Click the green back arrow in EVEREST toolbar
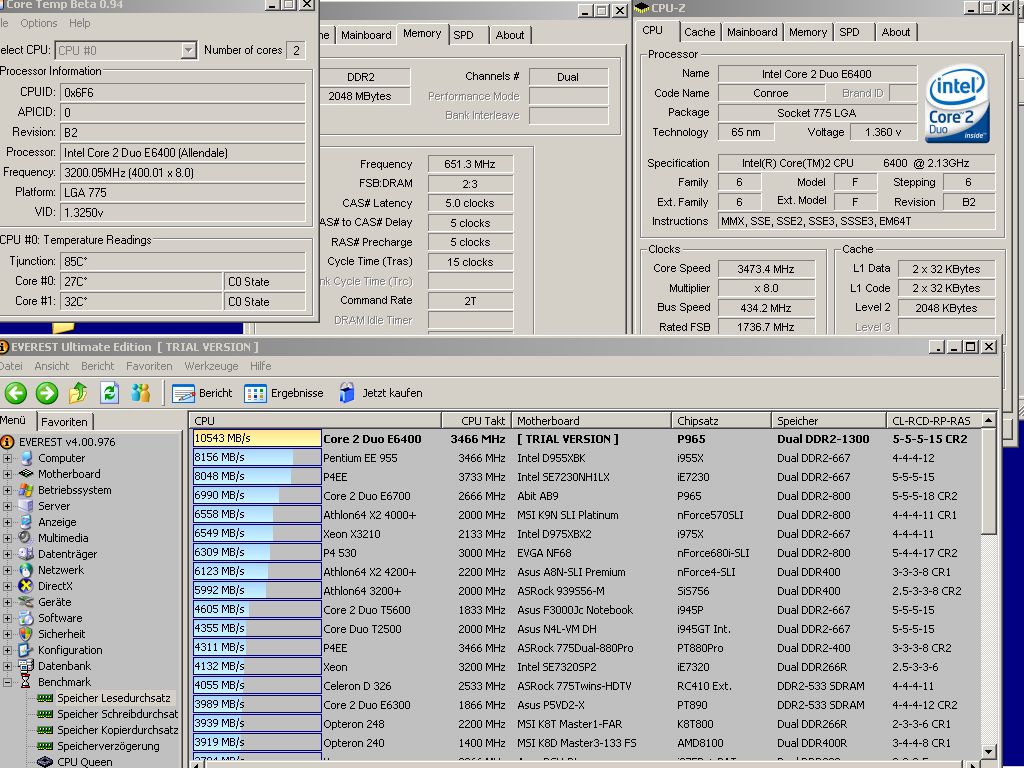Image resolution: width=1024 pixels, height=768 pixels. tap(16, 393)
